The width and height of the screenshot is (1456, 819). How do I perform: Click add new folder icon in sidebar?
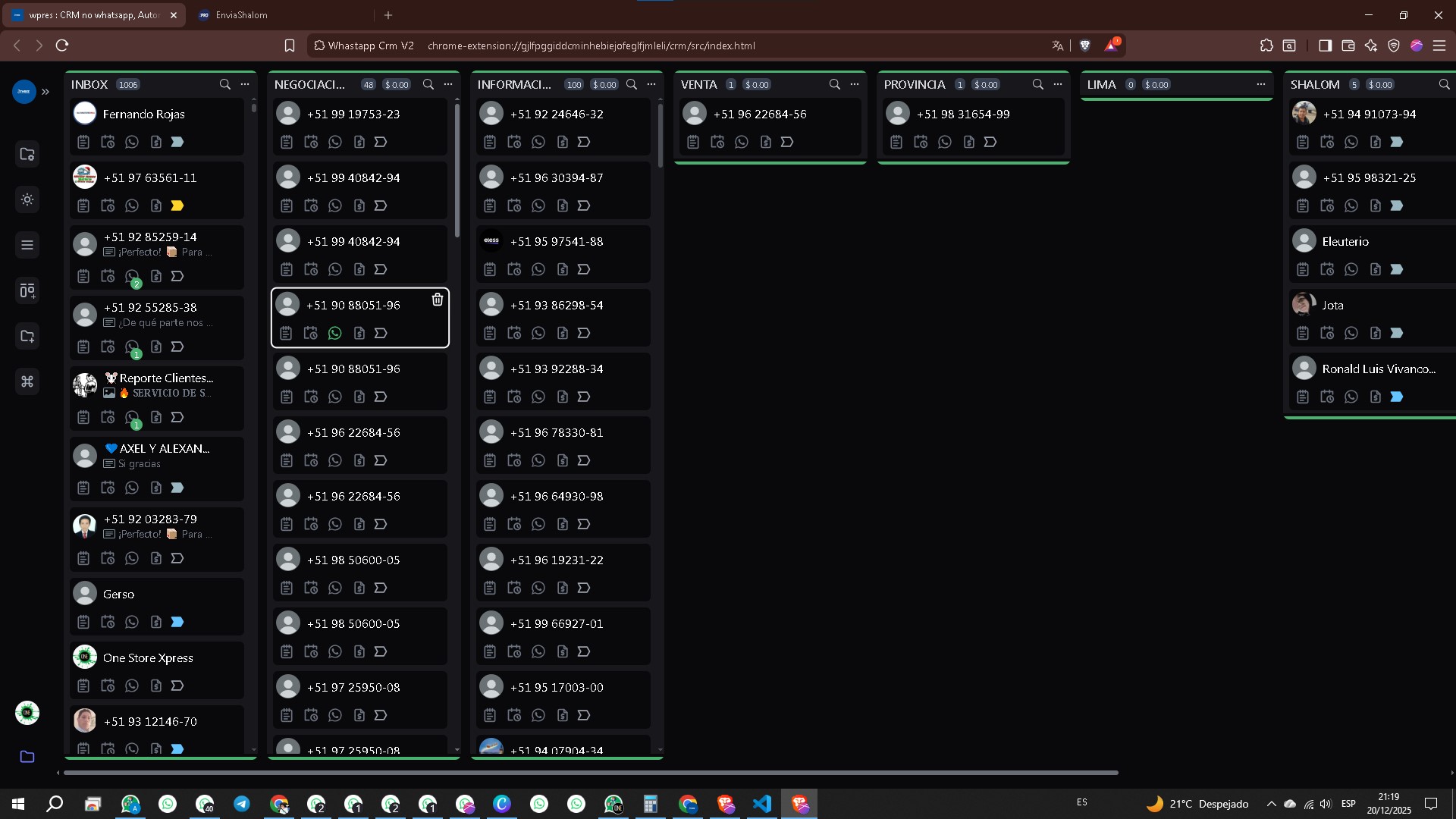27,336
